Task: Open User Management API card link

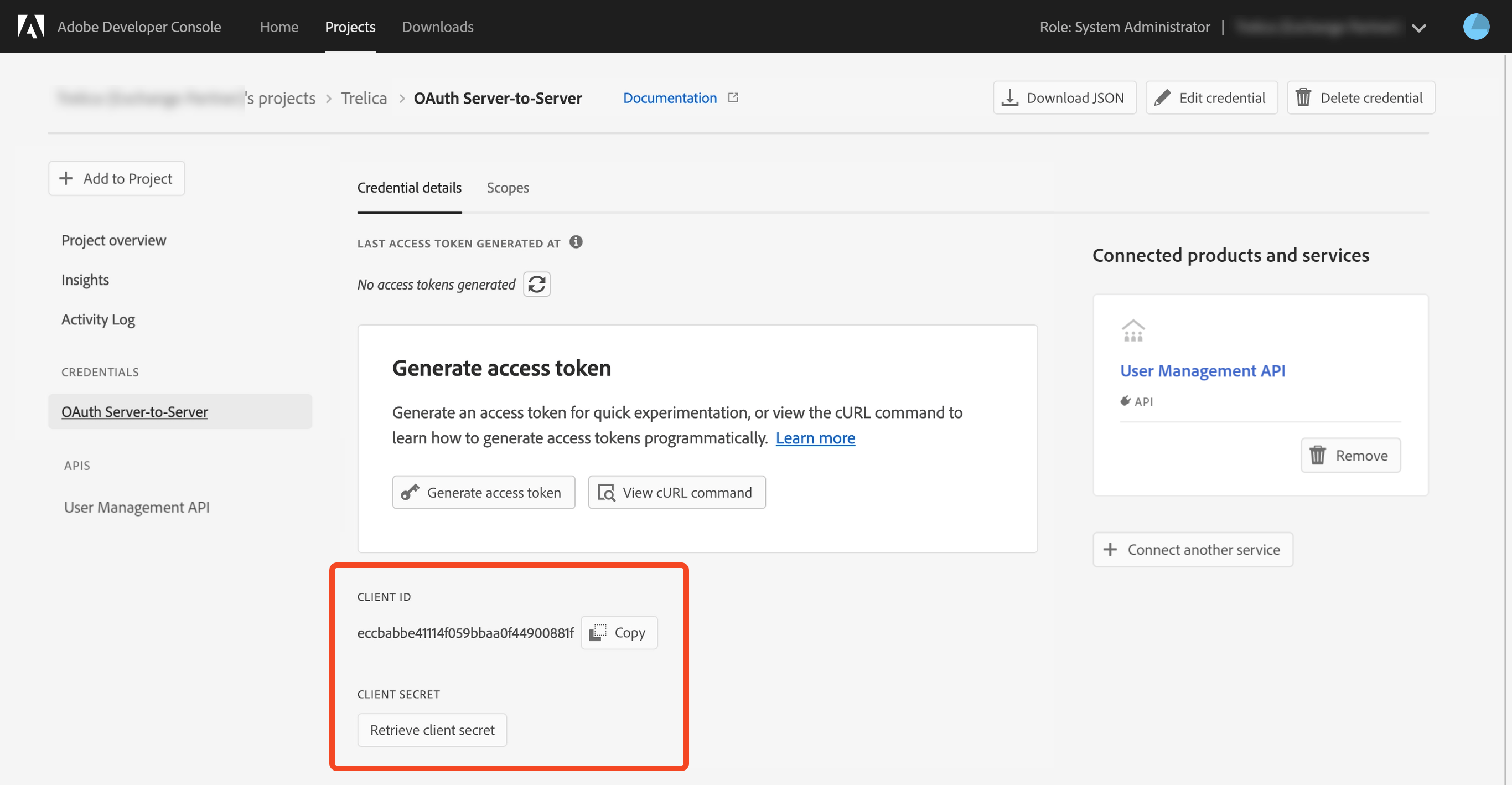Action: click(x=1203, y=371)
